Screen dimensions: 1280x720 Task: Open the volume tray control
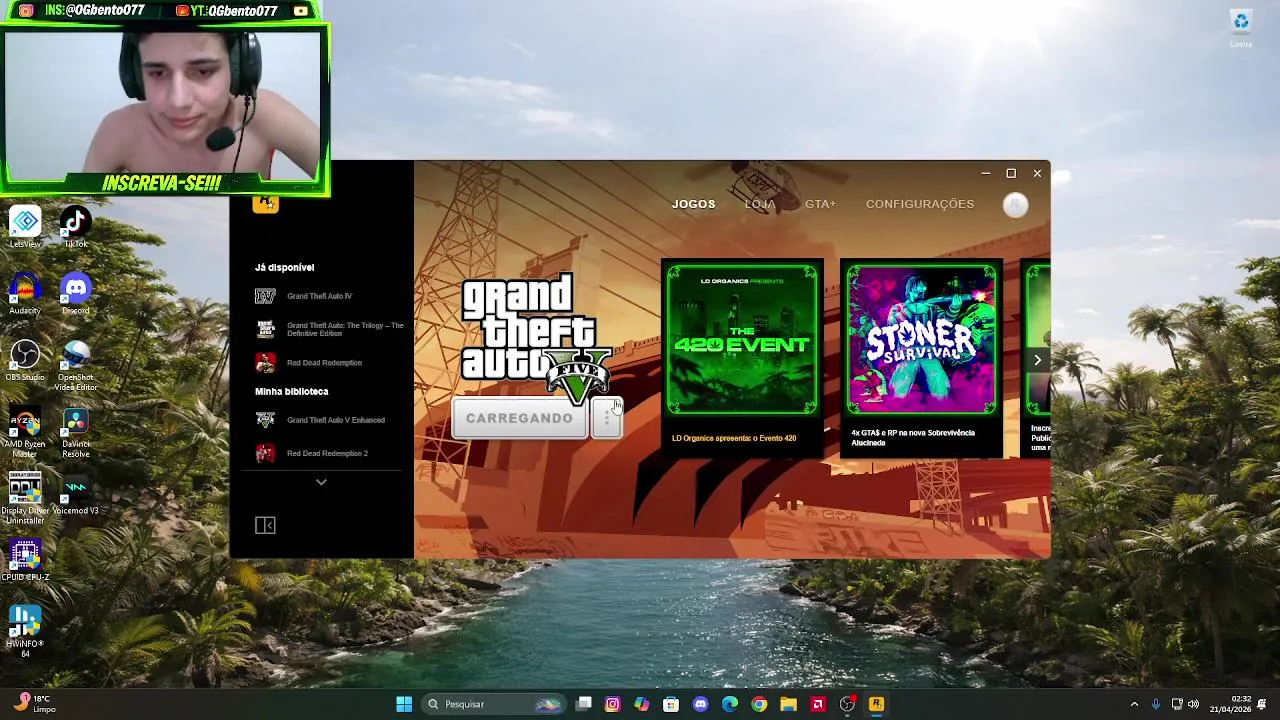tap(1194, 704)
